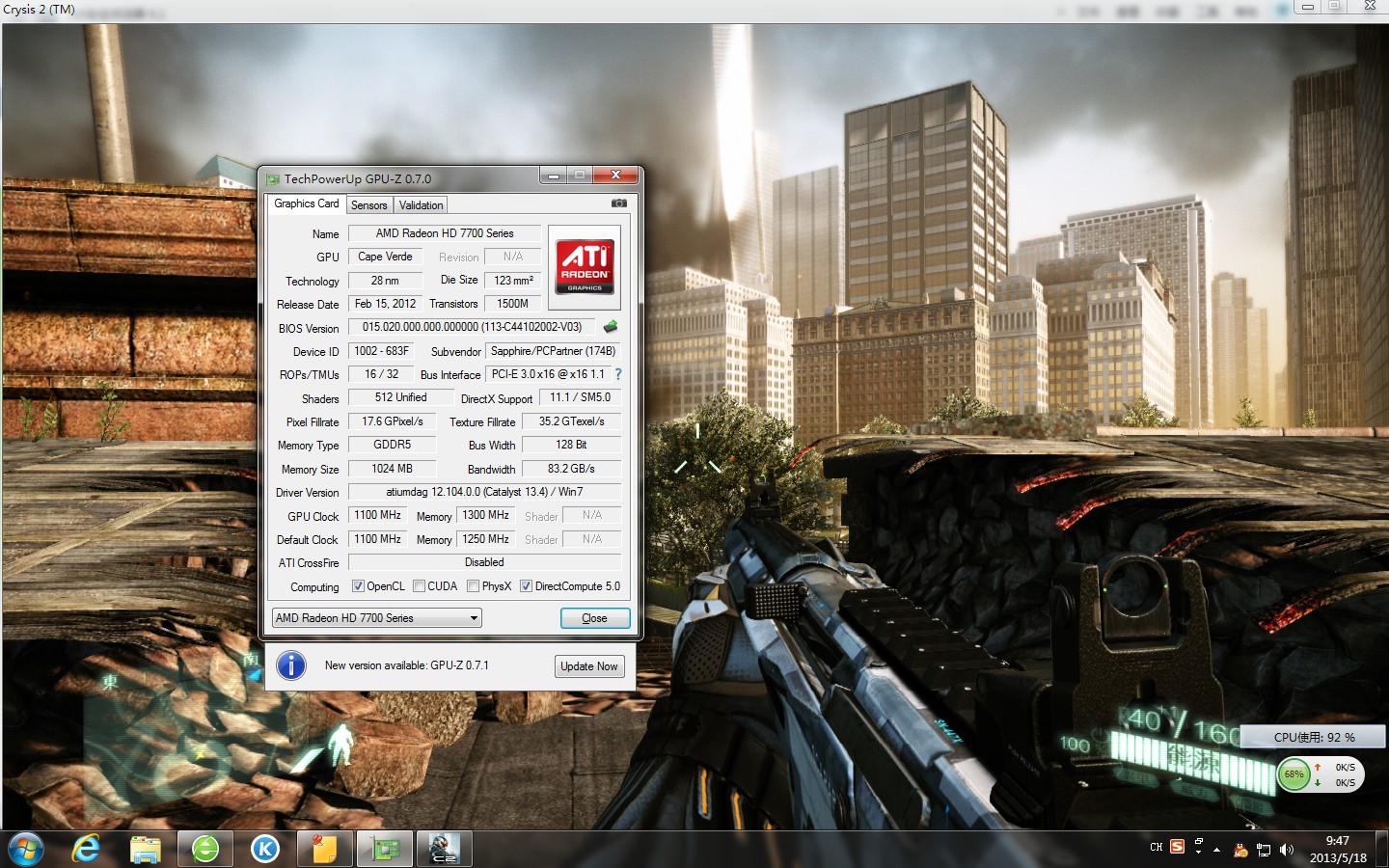1389x868 pixels.
Task: Click the CH language indicator in the tray
Action: 1156,848
